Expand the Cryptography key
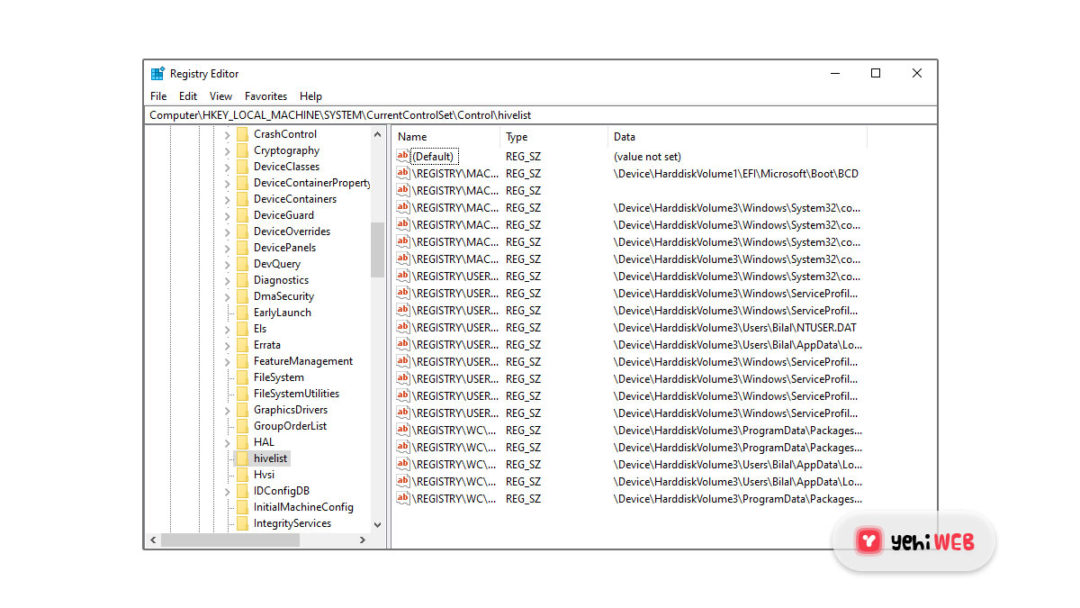 click(x=227, y=150)
